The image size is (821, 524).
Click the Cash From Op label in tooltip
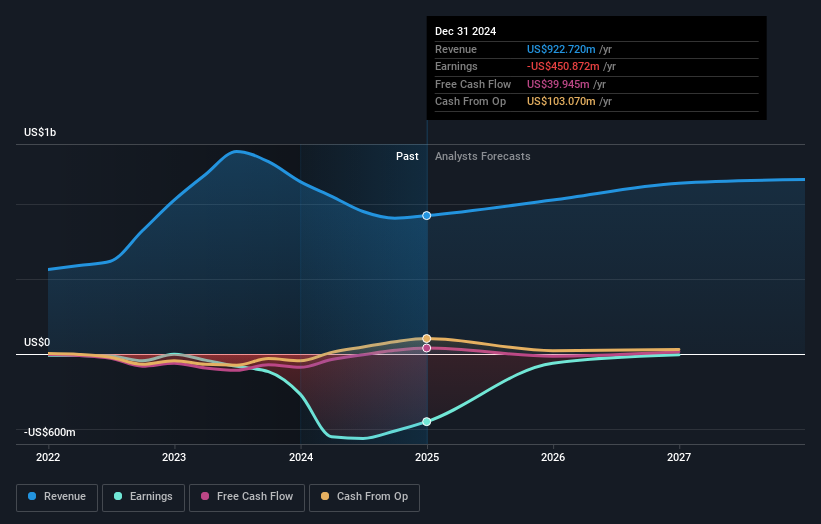470,102
